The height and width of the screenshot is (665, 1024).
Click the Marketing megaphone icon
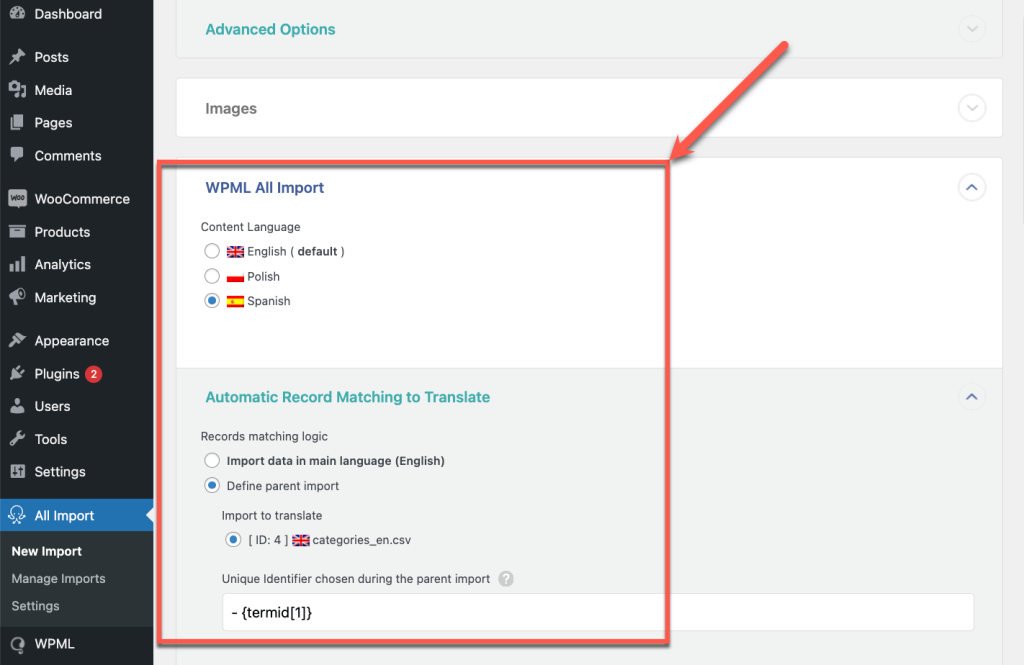coord(18,297)
